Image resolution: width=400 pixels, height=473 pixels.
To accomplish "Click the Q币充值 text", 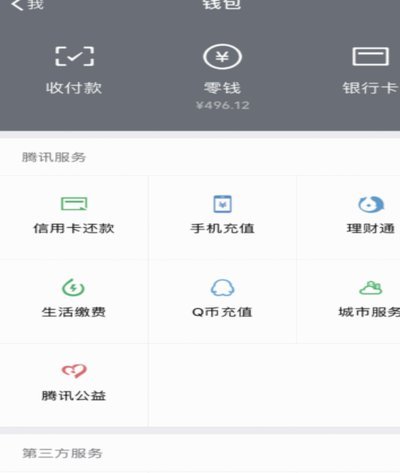I will [222, 312].
